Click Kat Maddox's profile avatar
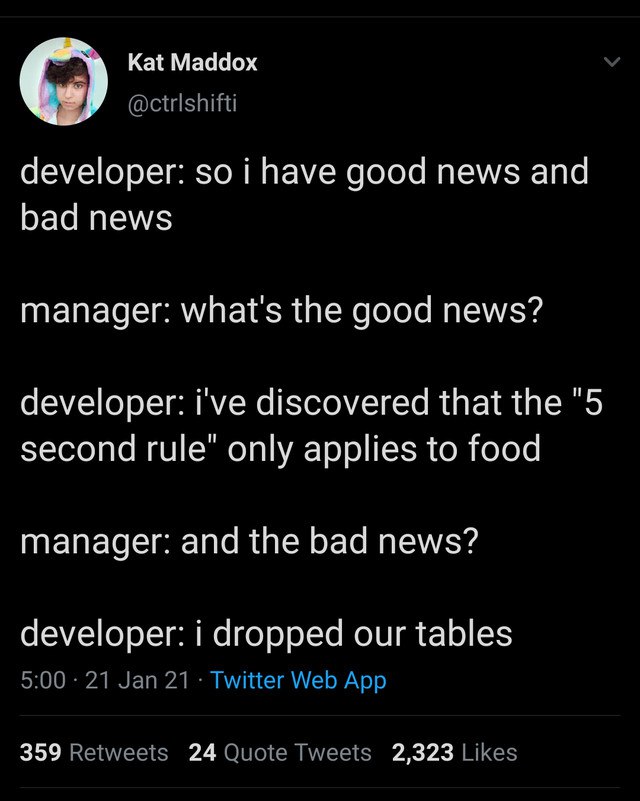This screenshot has height=801, width=640. click(x=64, y=82)
